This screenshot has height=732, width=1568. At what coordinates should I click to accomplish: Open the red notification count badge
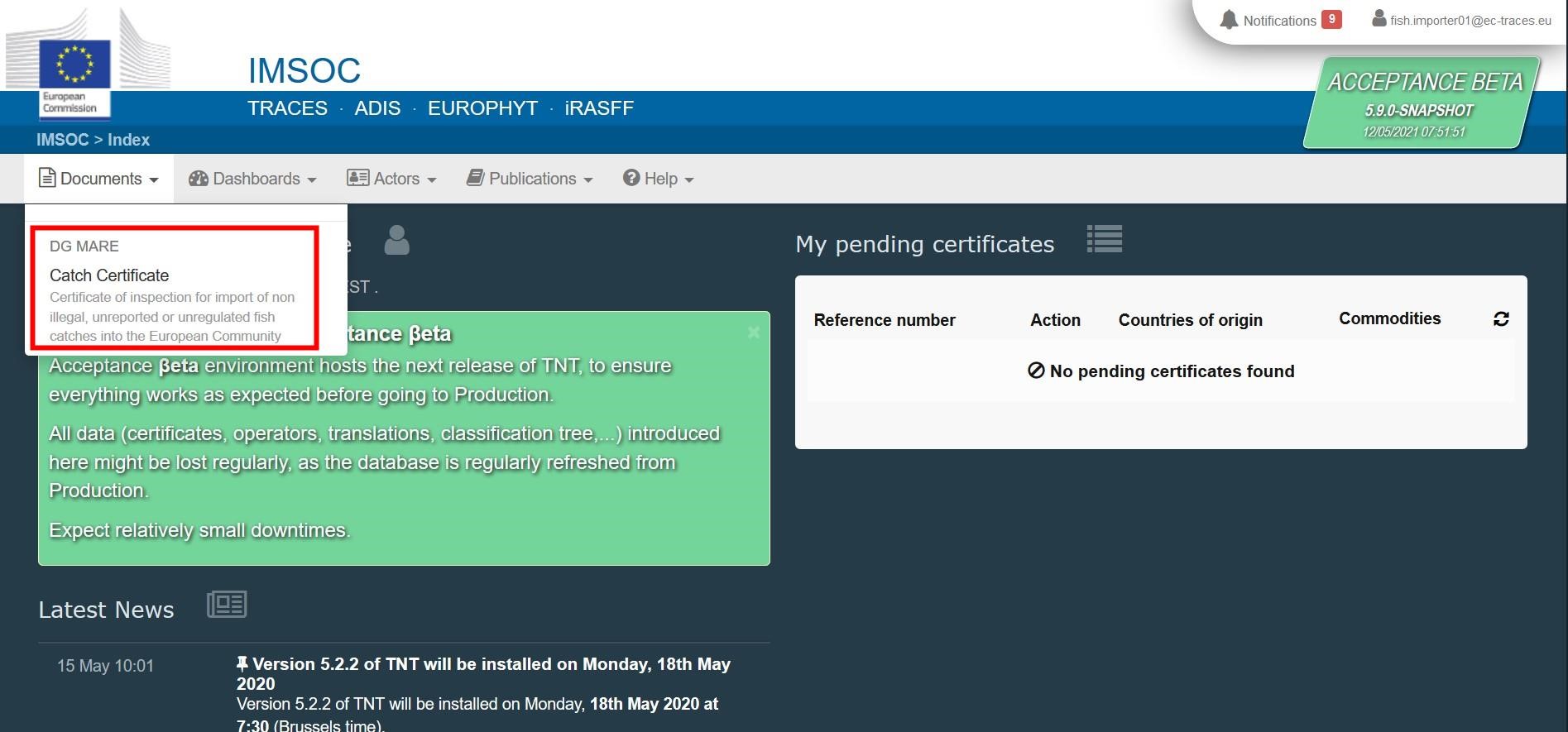coord(1331,19)
